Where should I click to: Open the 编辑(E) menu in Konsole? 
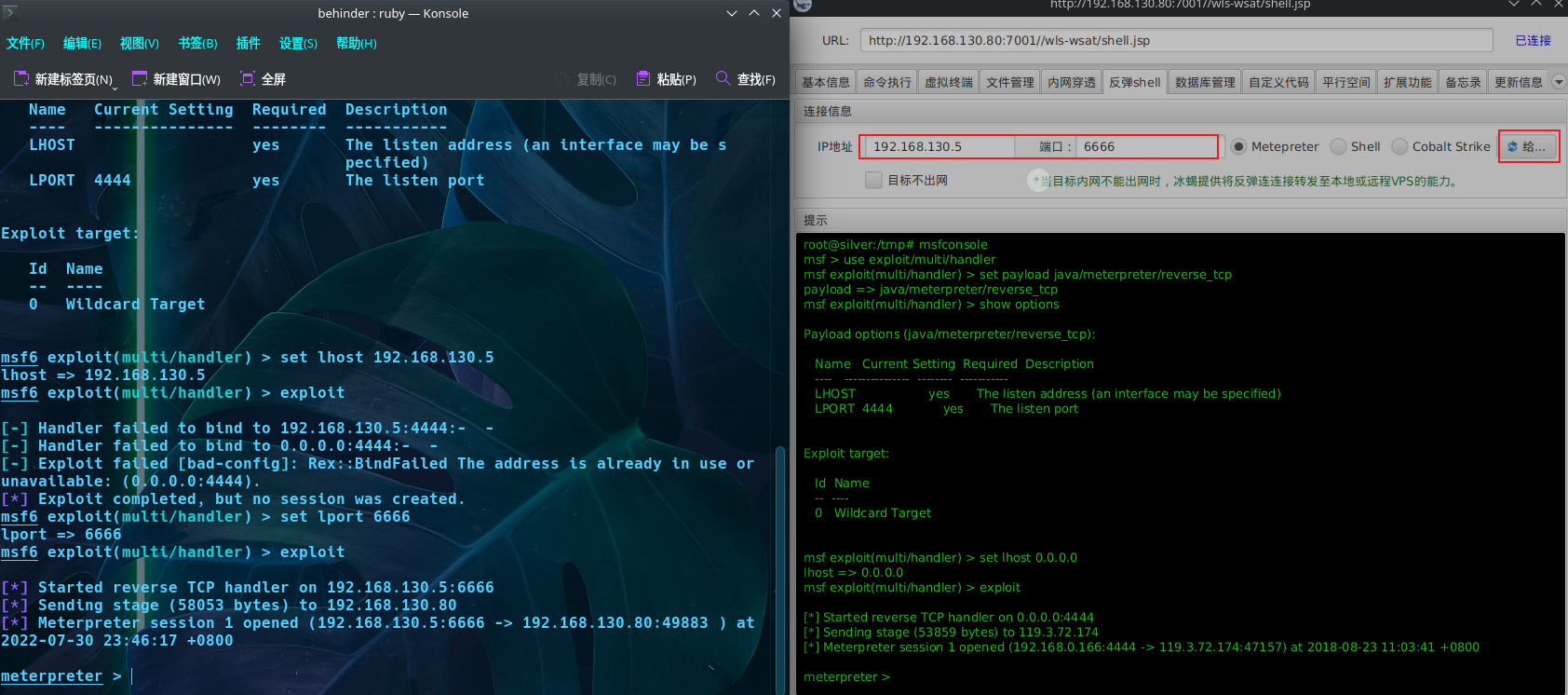pos(82,43)
